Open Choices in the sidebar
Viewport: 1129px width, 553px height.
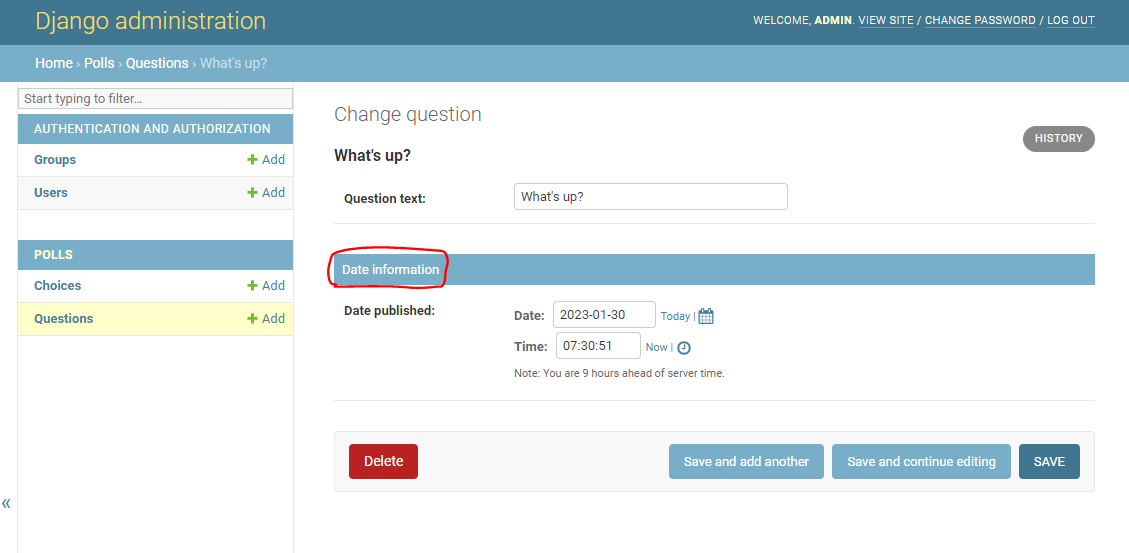[x=58, y=286]
